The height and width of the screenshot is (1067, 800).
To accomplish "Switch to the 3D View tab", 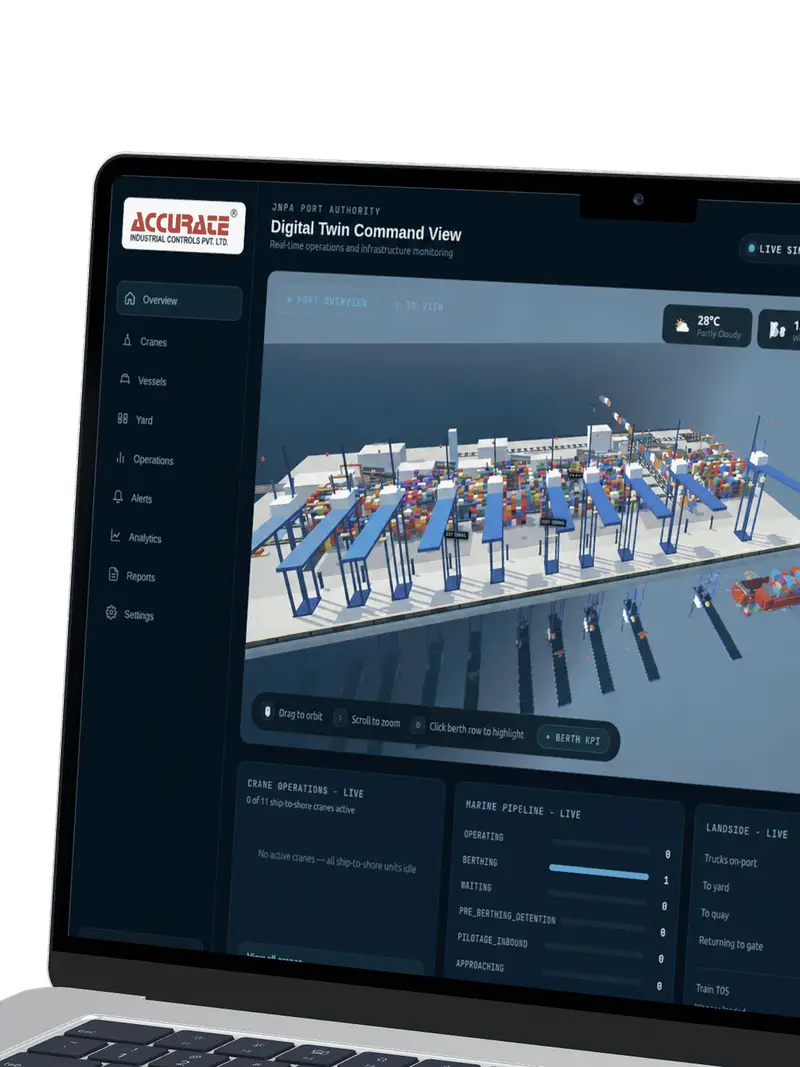I will tap(419, 306).
